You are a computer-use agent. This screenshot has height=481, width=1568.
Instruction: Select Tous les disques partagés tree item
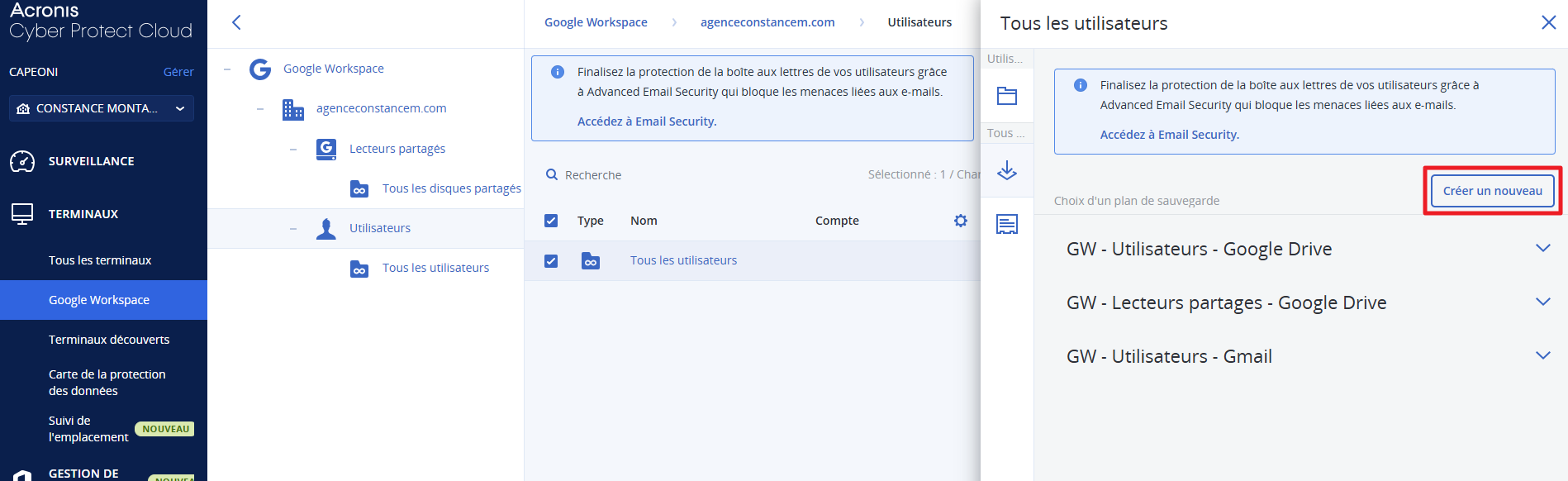pyautogui.click(x=452, y=188)
